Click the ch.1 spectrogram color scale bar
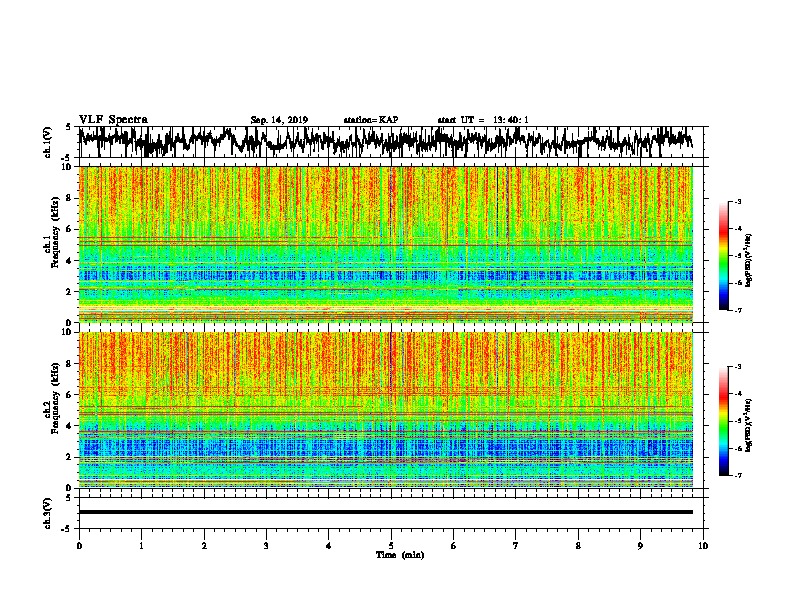792x612 pixels. pos(724,256)
